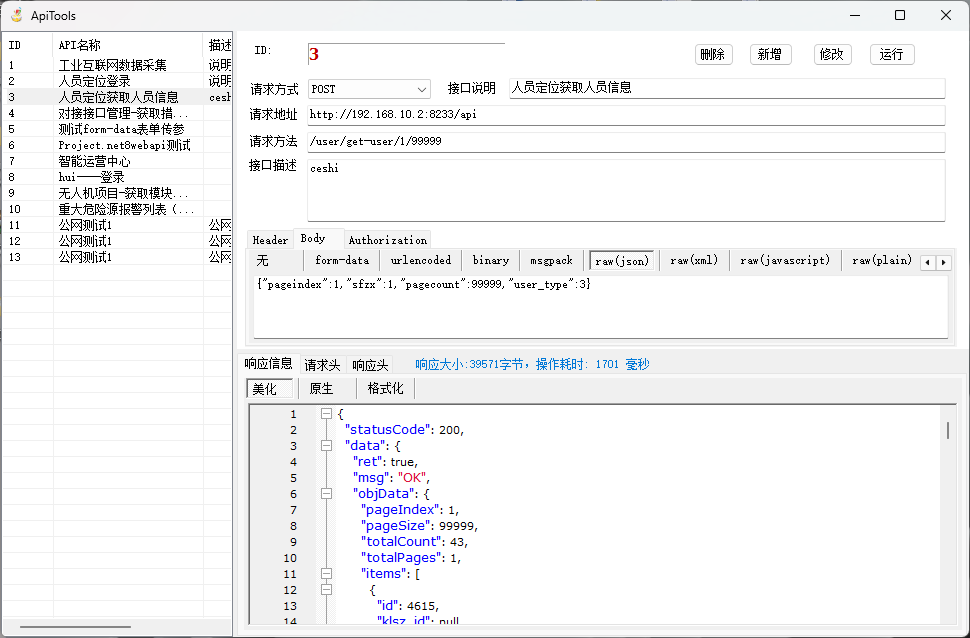Image resolution: width=970 pixels, height=638 pixels.
Task: Select the 对接接口管理-获取措... row
Action: [117, 113]
